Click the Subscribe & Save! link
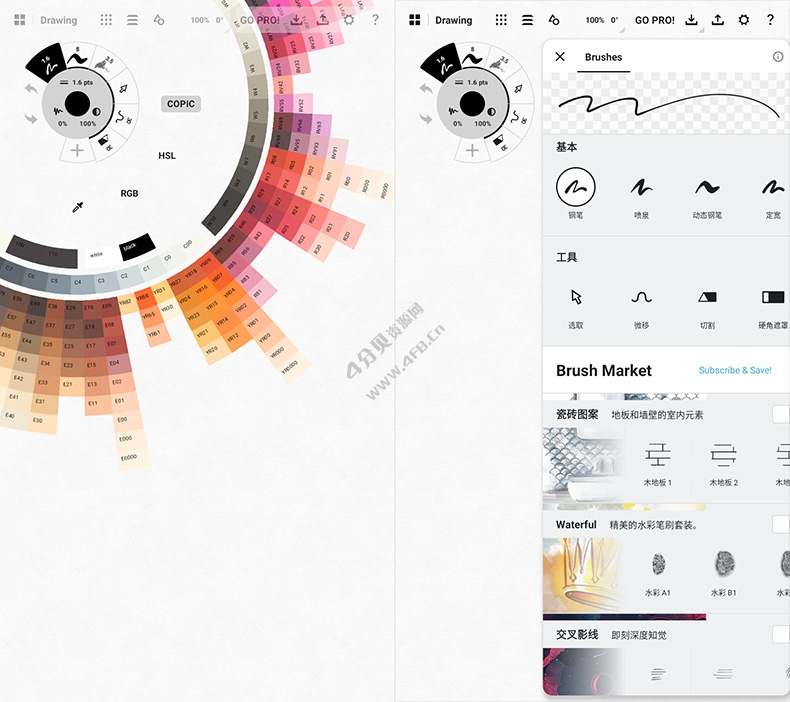Image resolution: width=790 pixels, height=702 pixels. (x=735, y=370)
